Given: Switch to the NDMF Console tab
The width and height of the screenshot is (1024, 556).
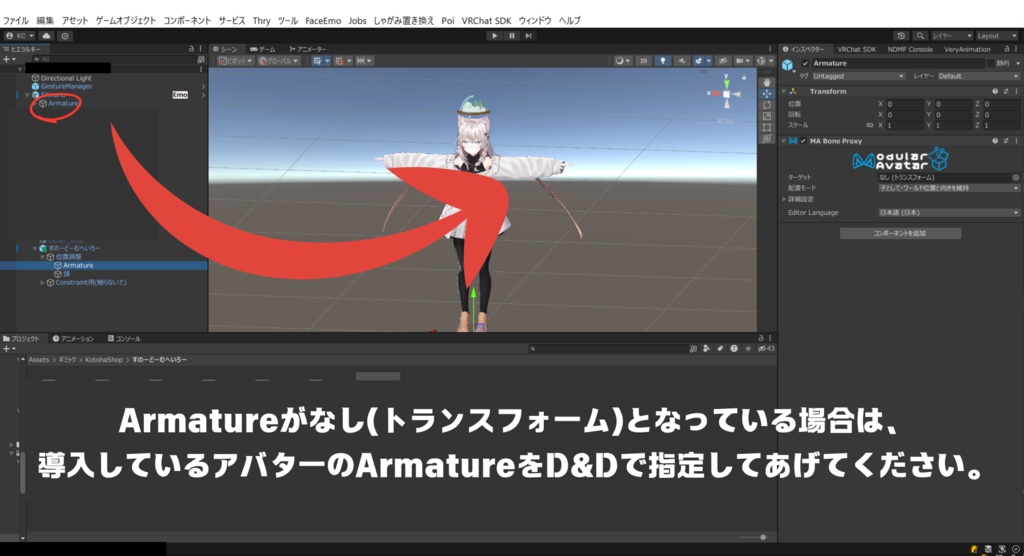Looking at the screenshot, I should point(910,49).
